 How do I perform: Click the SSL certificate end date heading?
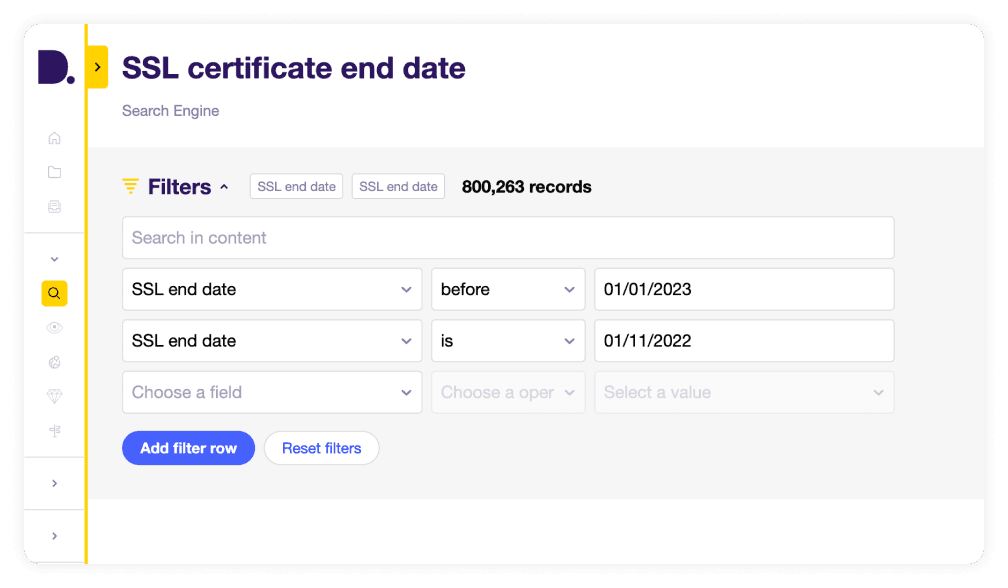[x=294, y=67]
